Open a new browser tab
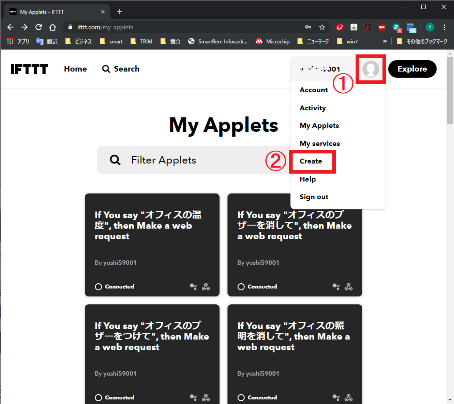The height and width of the screenshot is (404, 454). 119,12
